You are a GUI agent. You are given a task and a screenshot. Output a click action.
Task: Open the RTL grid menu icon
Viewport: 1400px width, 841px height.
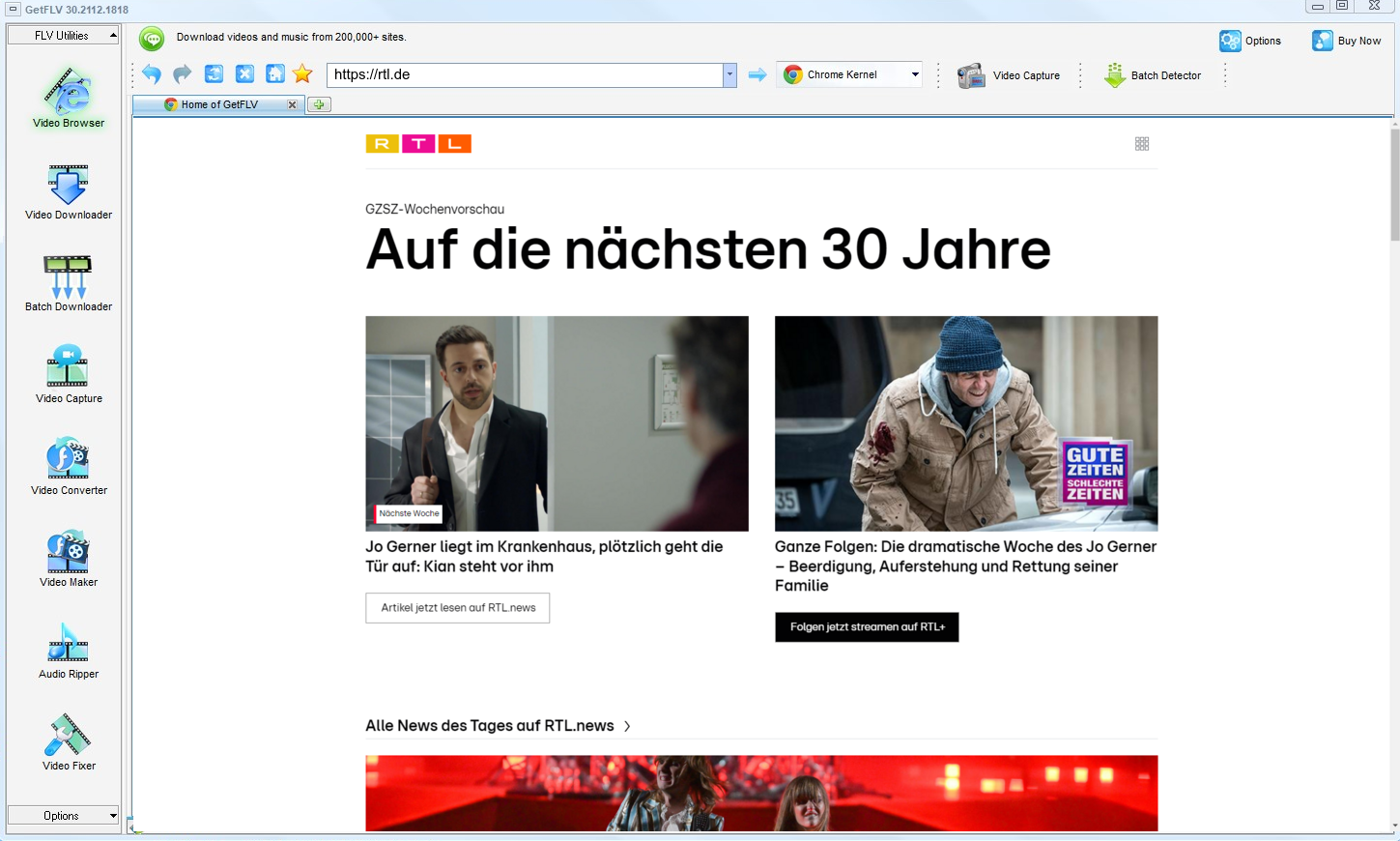point(1142,144)
